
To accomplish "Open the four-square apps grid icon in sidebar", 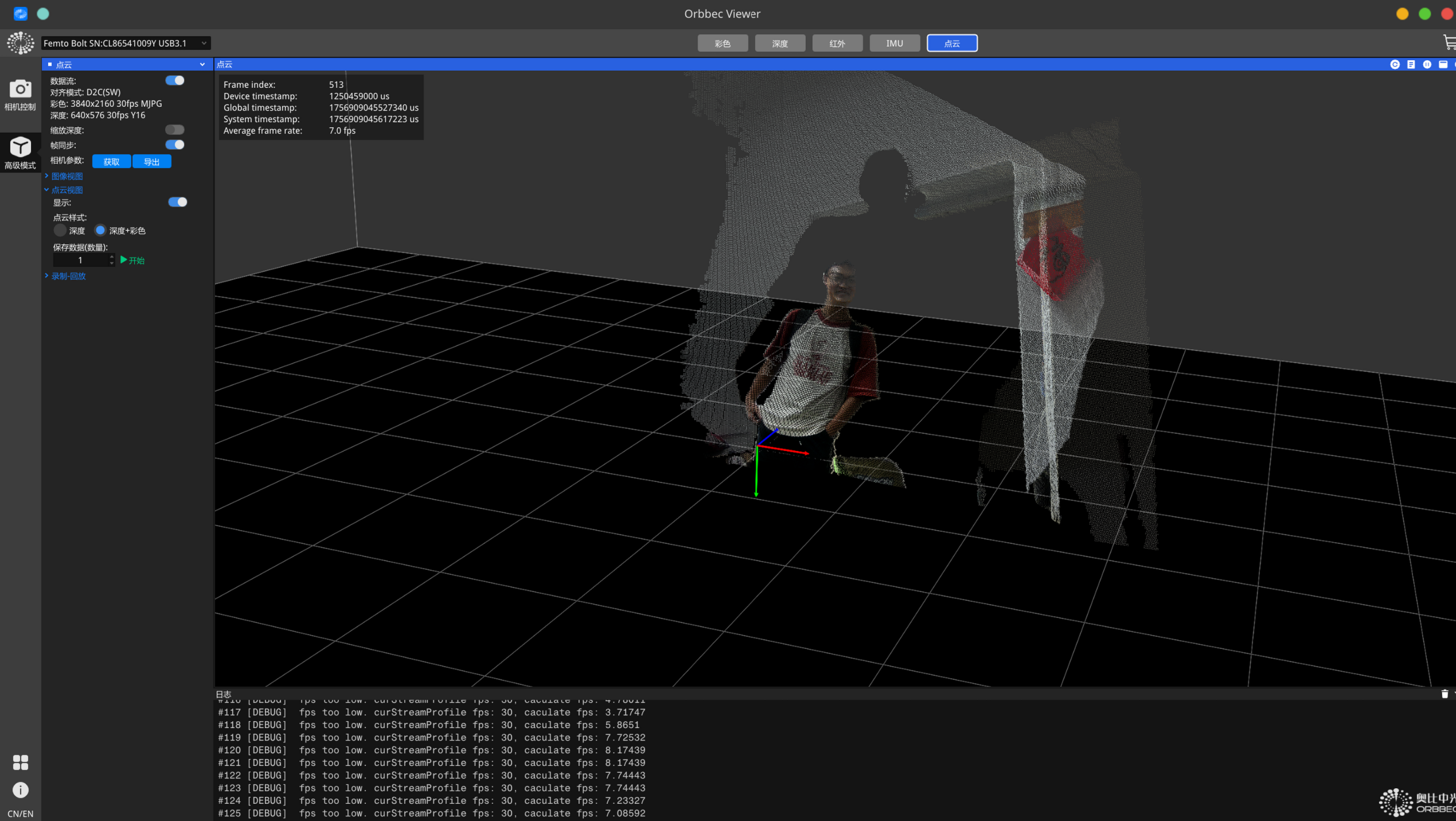I will point(21,762).
